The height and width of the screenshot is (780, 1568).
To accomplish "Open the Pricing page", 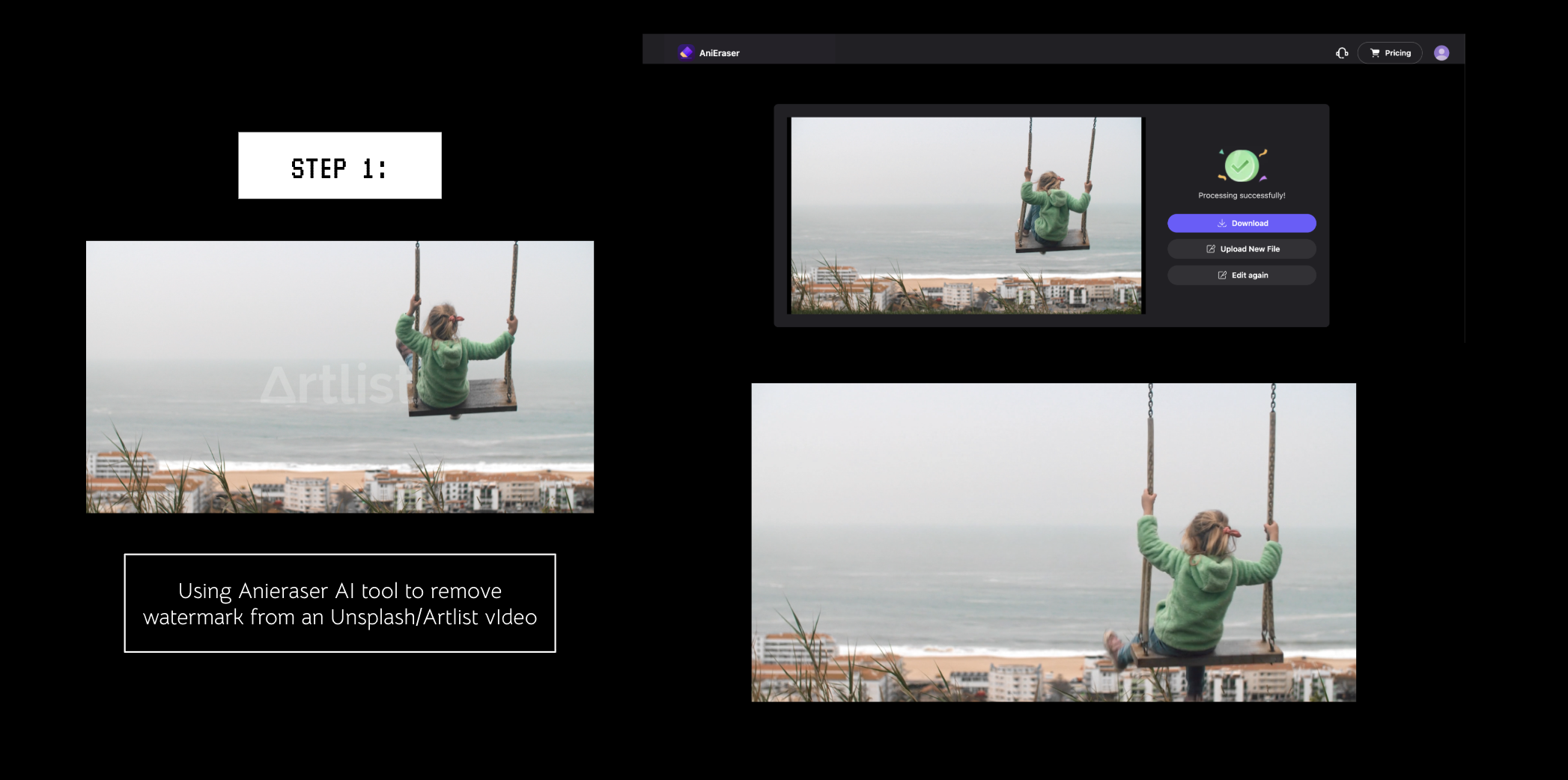I will [x=1397, y=53].
